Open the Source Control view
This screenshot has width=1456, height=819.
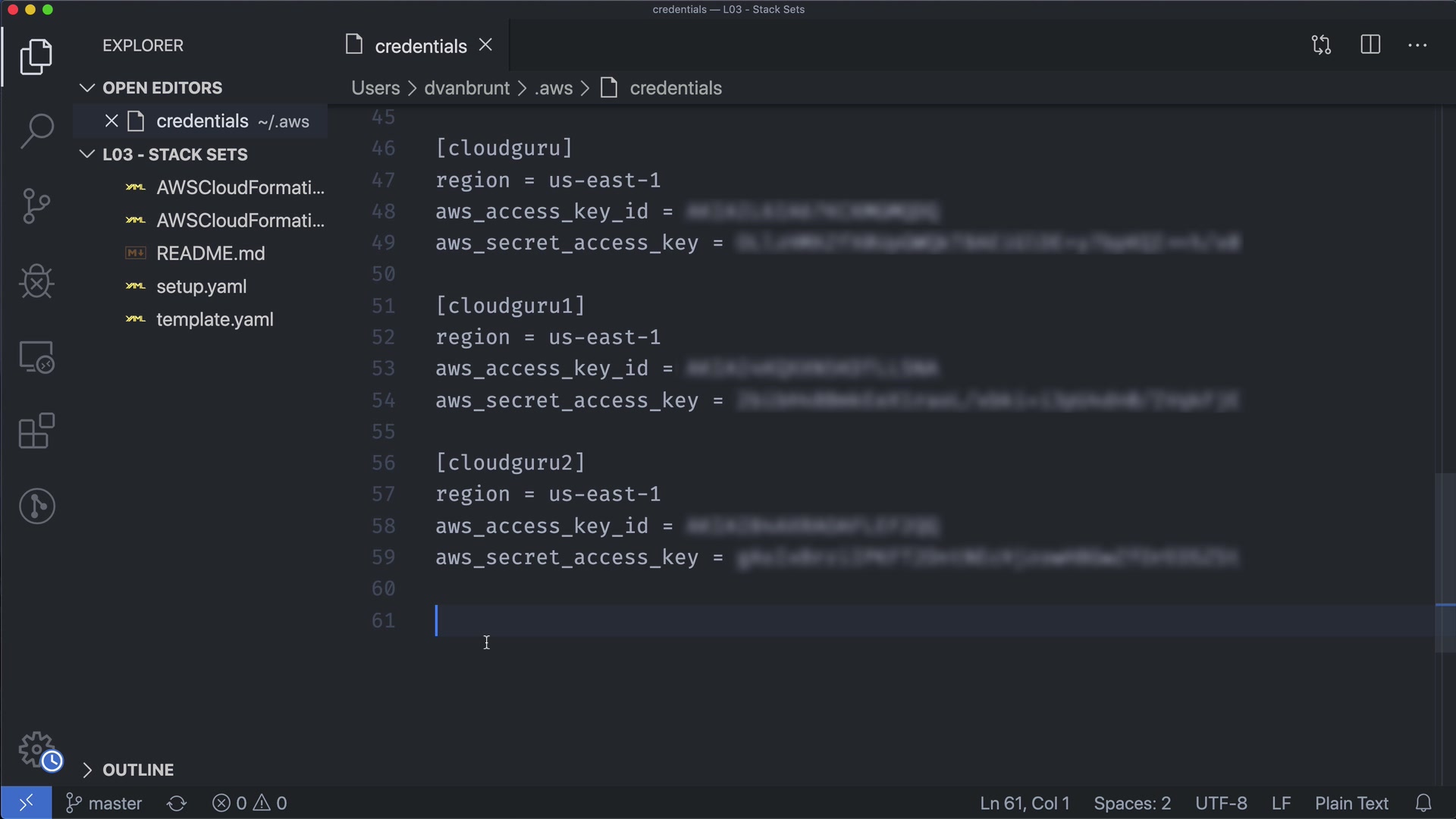click(36, 206)
